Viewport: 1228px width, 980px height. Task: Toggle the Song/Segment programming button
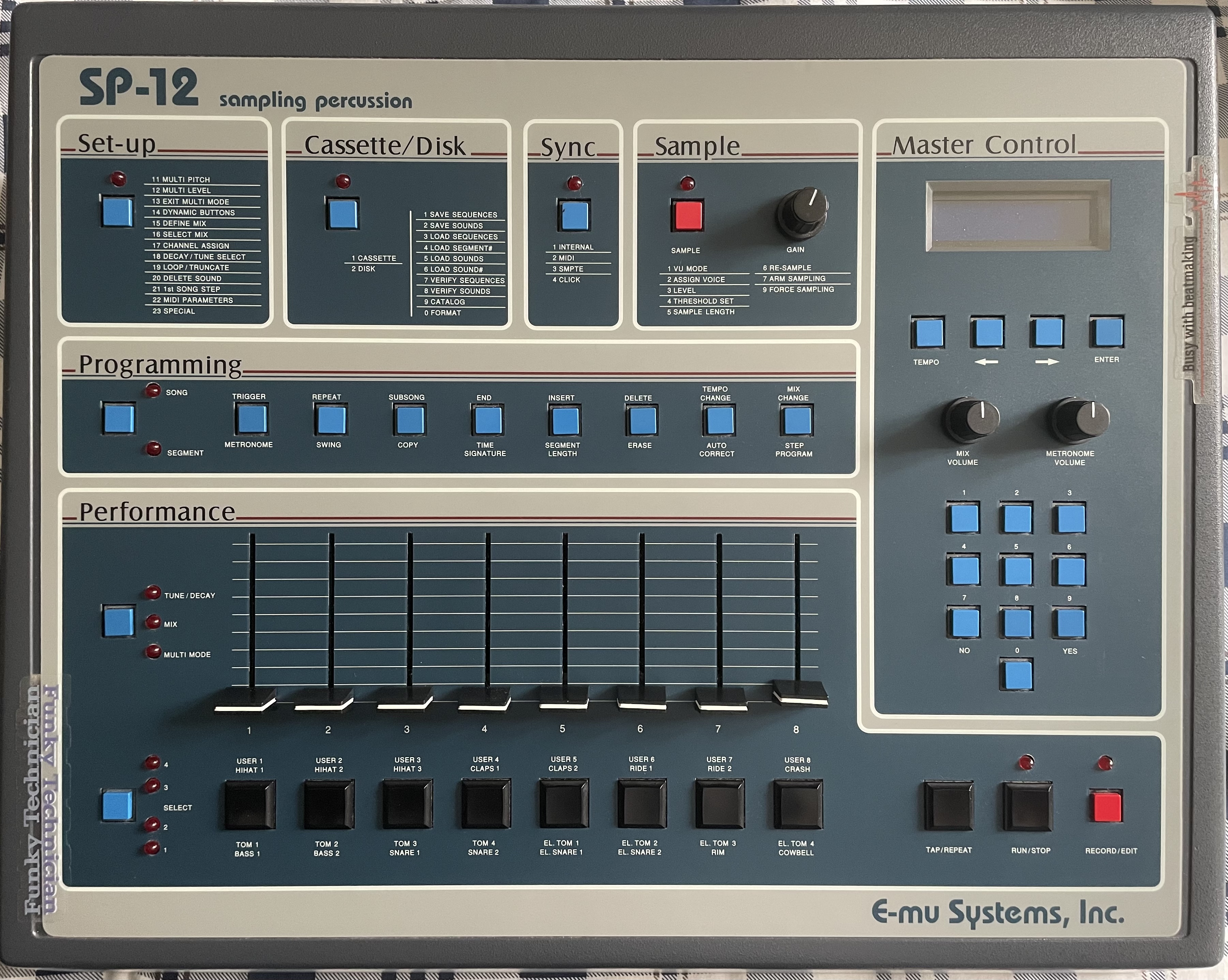(x=119, y=418)
